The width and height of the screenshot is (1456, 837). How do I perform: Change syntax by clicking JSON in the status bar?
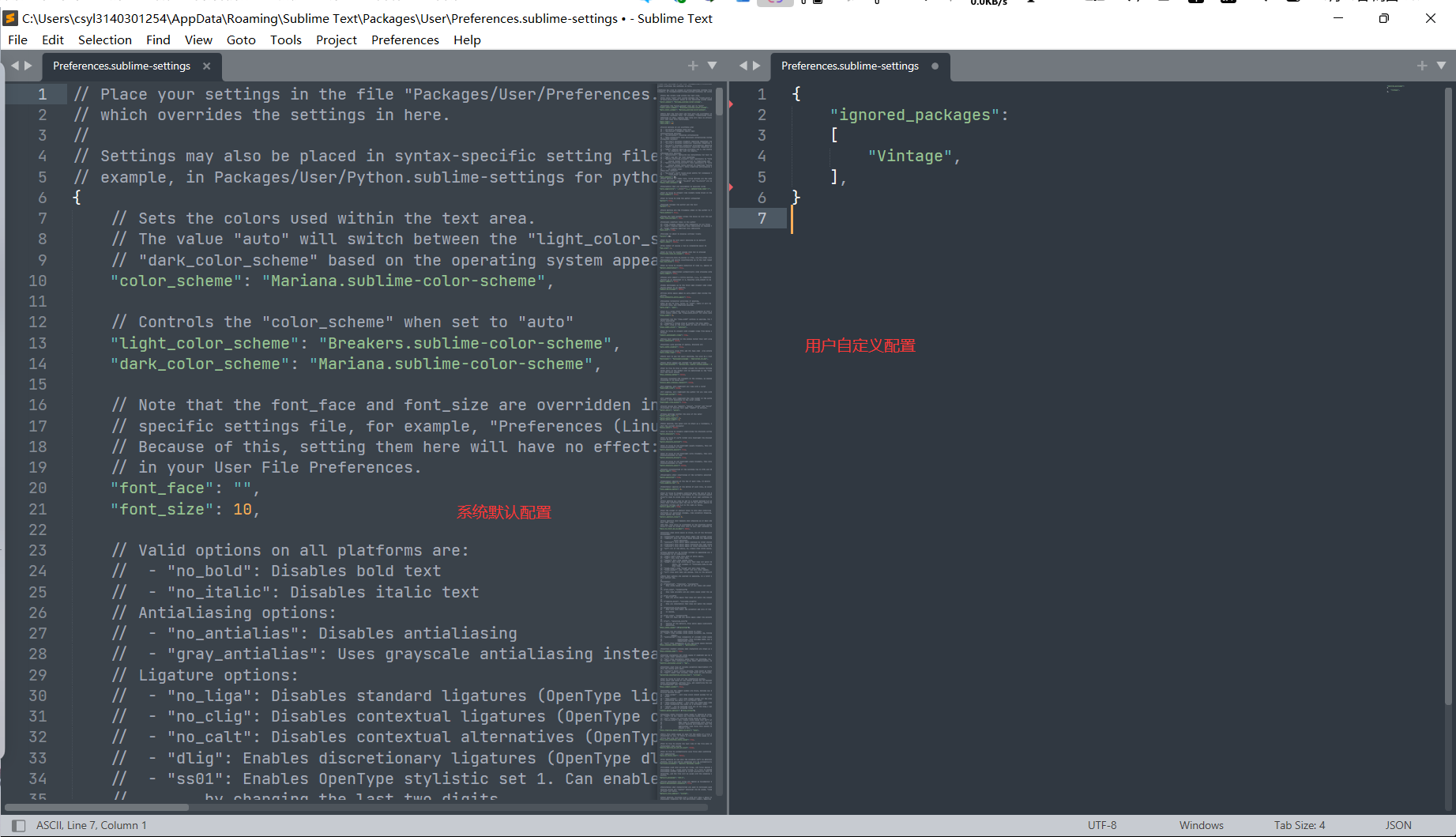[1398, 824]
